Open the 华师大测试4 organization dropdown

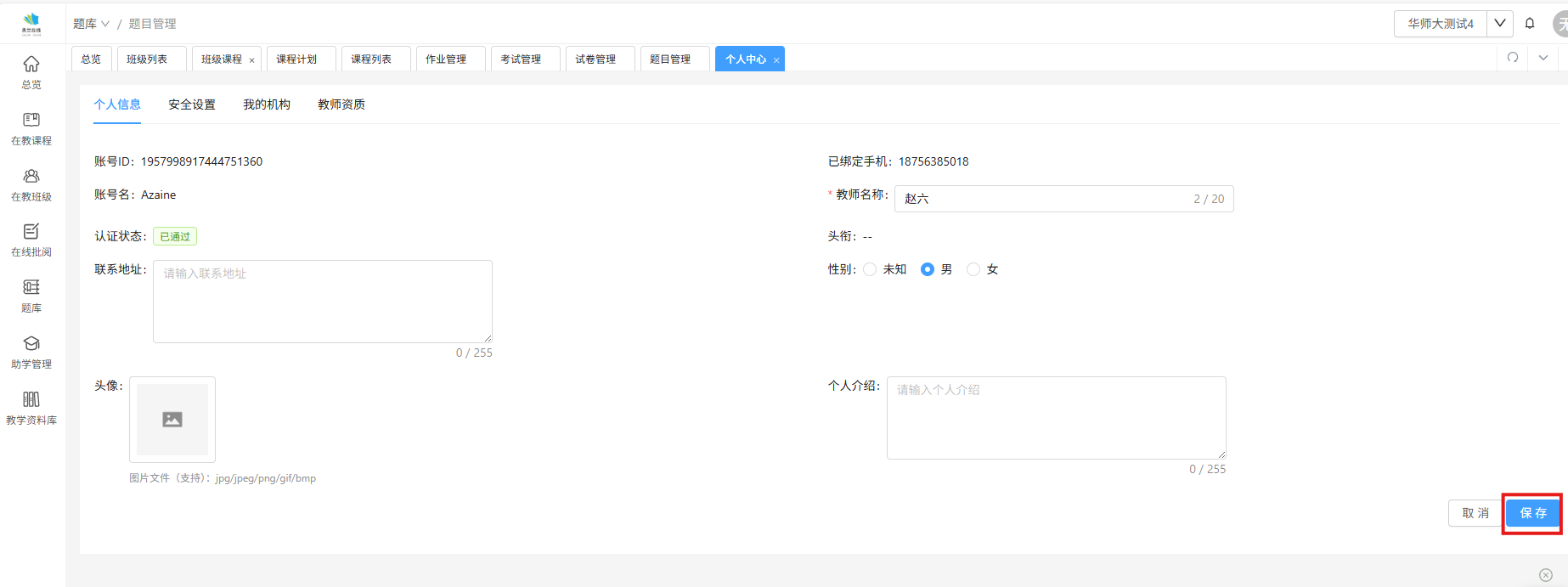(x=1452, y=24)
